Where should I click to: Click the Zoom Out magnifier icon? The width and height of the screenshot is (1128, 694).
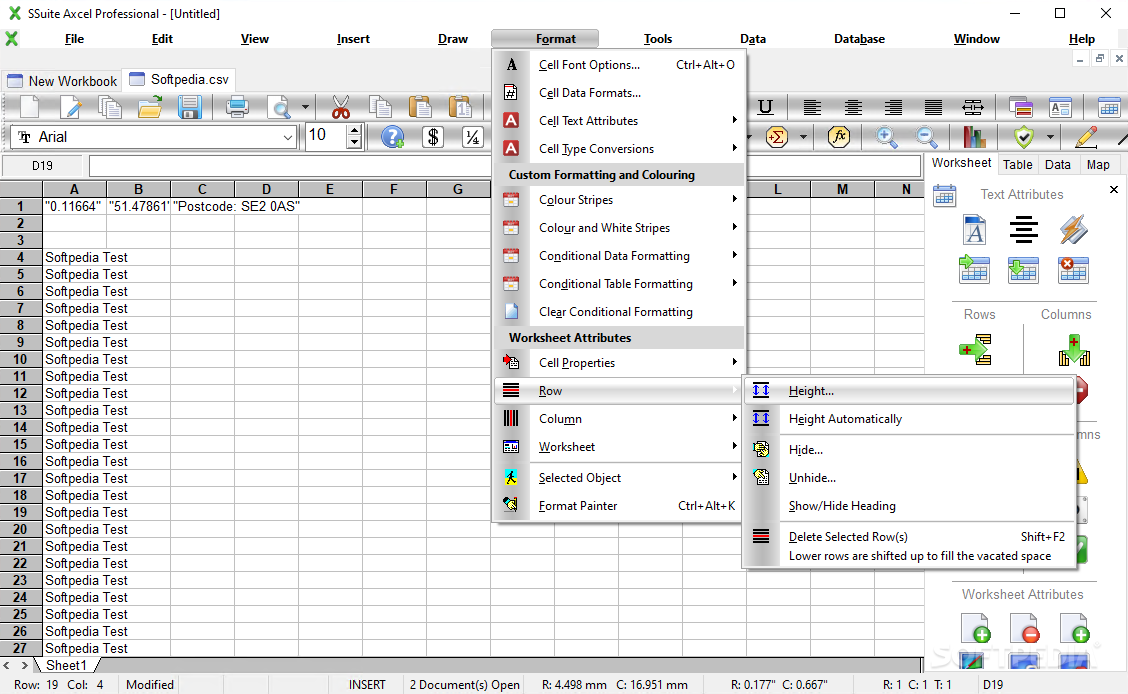point(927,137)
